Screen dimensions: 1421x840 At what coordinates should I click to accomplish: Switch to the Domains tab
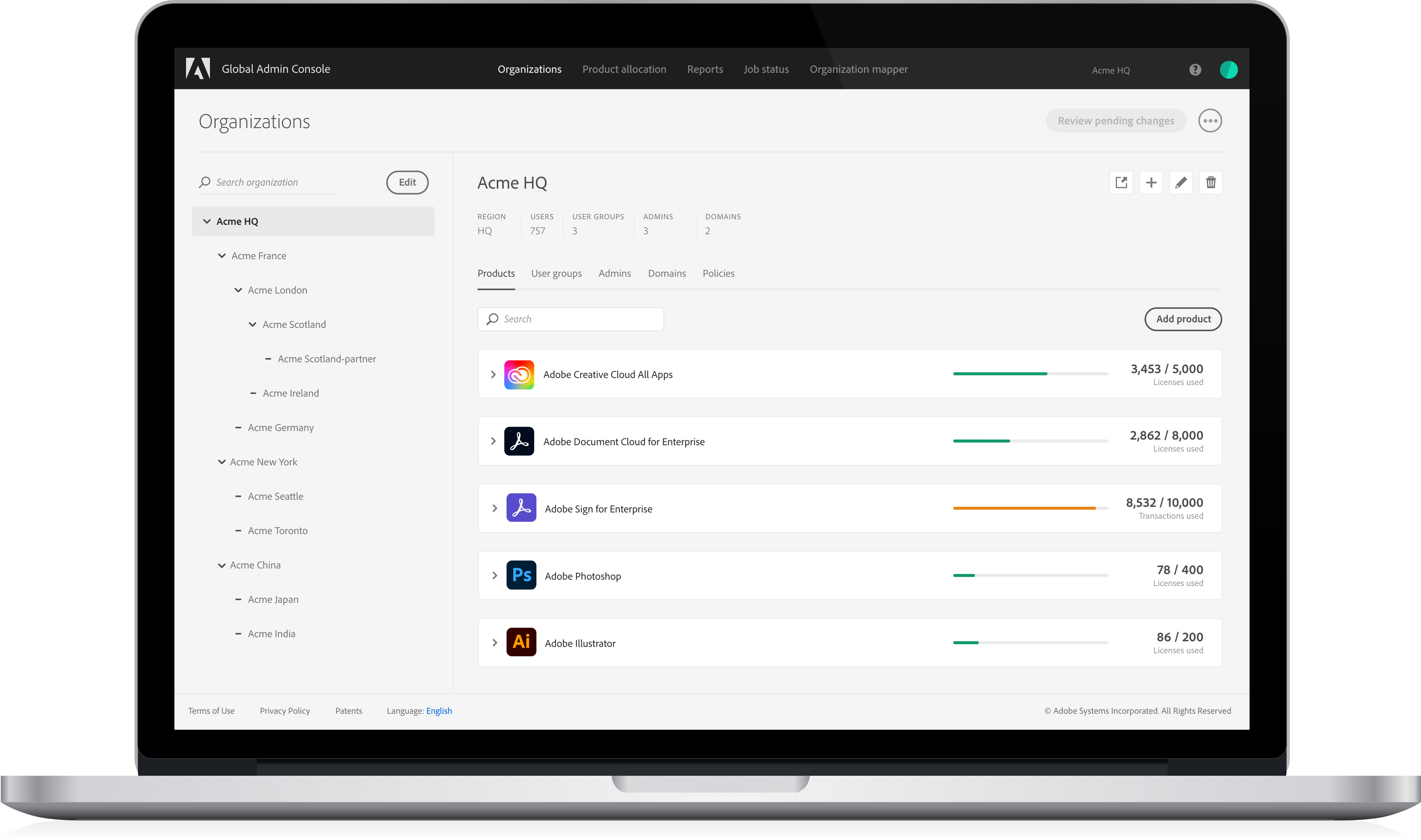666,273
